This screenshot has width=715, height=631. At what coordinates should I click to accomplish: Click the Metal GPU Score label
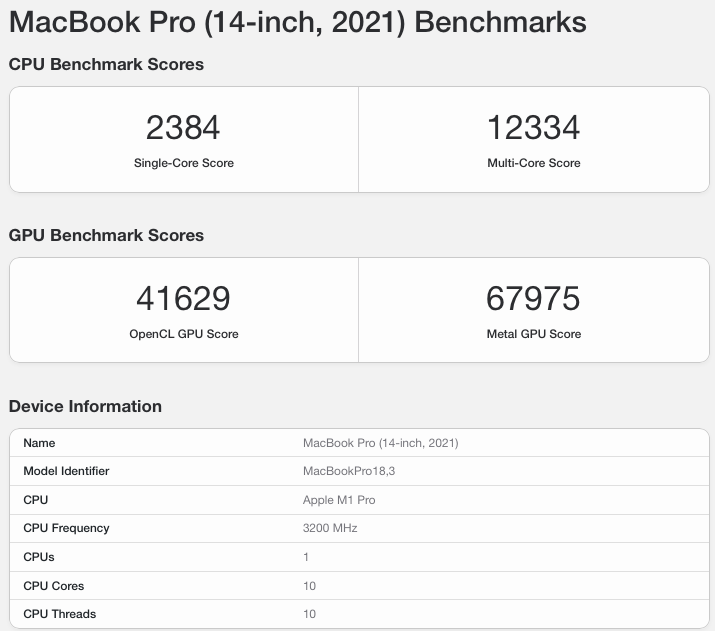pos(534,334)
